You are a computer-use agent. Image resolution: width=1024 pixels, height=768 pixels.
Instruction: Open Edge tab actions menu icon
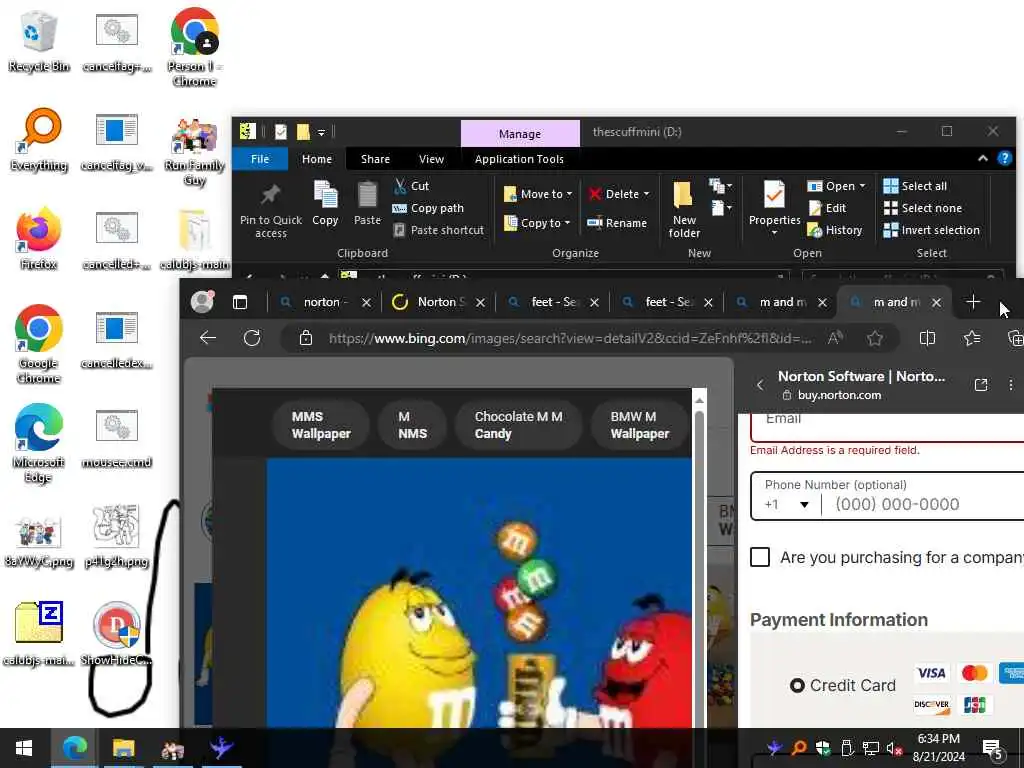click(x=240, y=302)
